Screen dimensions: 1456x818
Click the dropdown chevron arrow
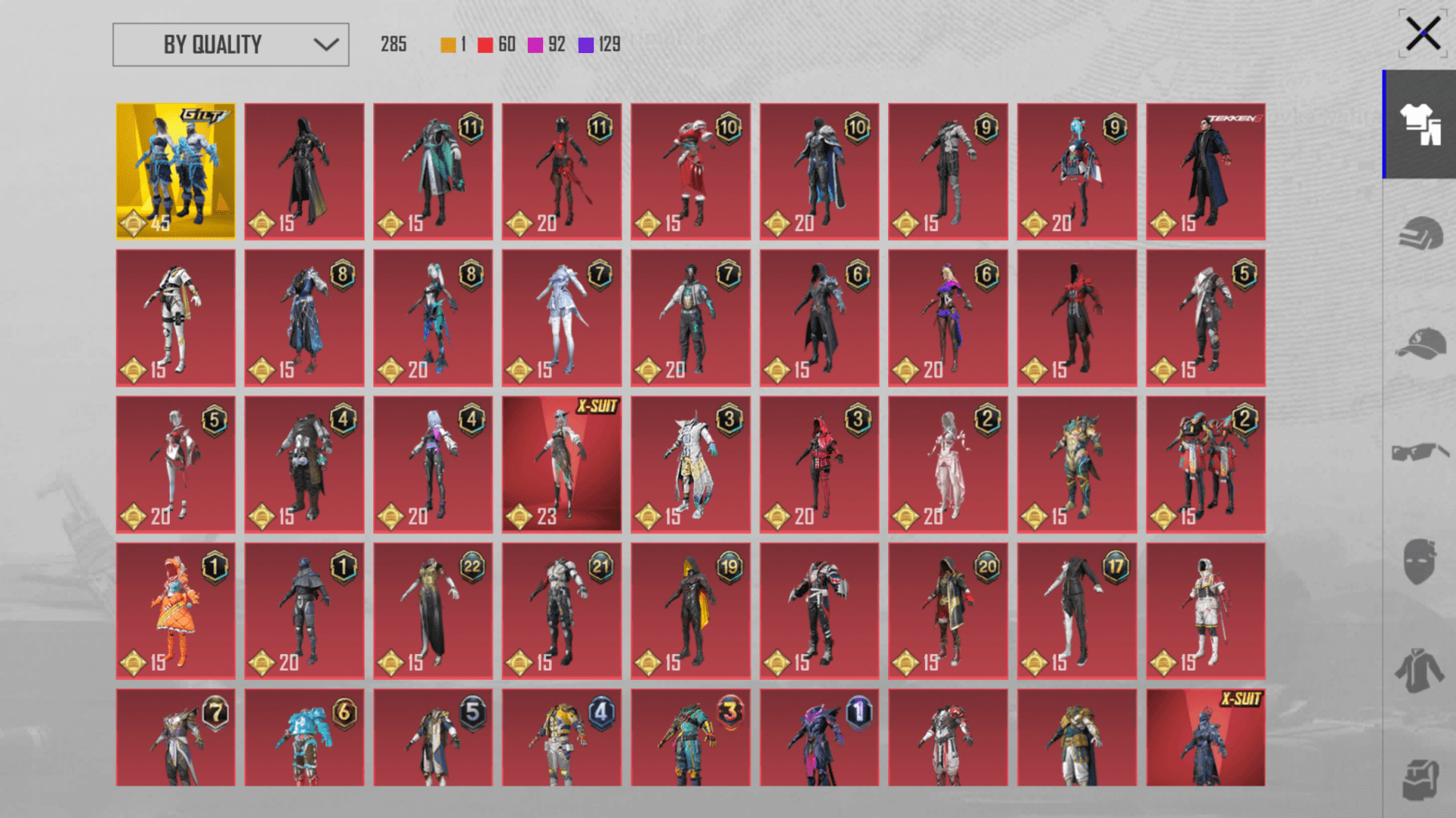326,45
